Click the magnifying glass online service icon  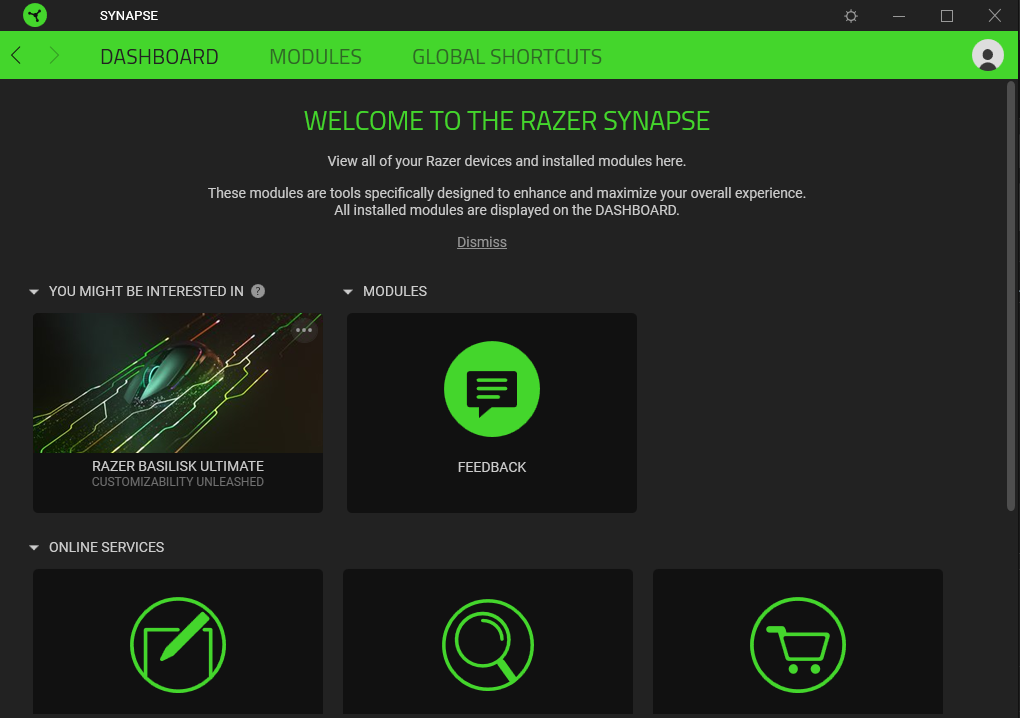488,645
